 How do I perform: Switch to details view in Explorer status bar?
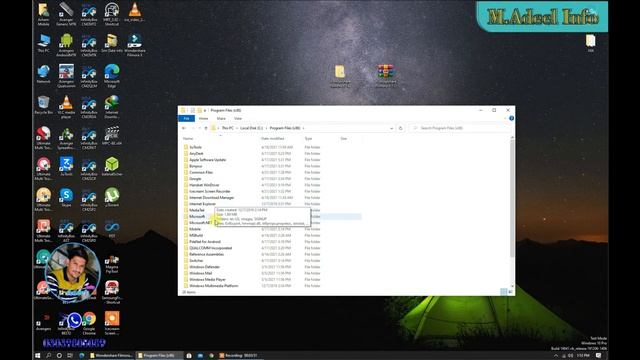coord(504,292)
